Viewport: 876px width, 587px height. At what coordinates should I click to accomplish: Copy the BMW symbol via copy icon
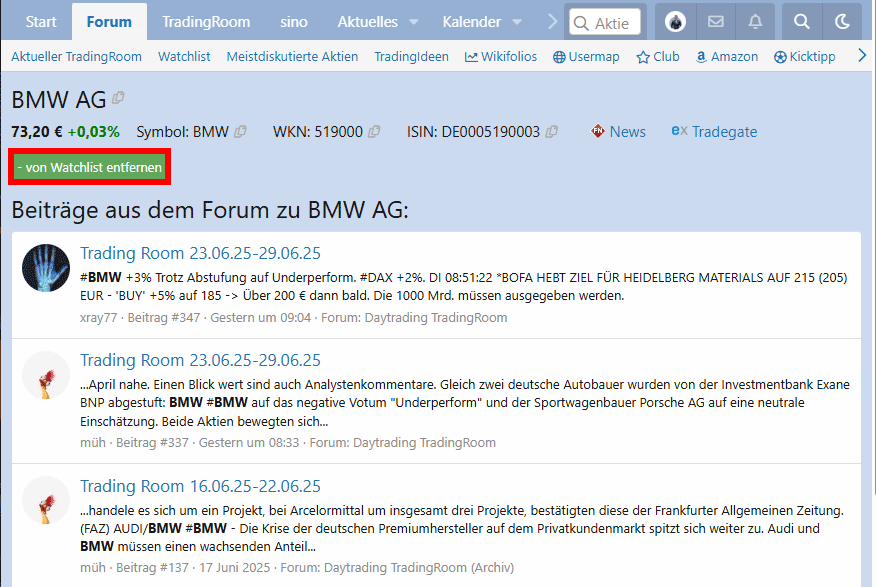point(240,132)
